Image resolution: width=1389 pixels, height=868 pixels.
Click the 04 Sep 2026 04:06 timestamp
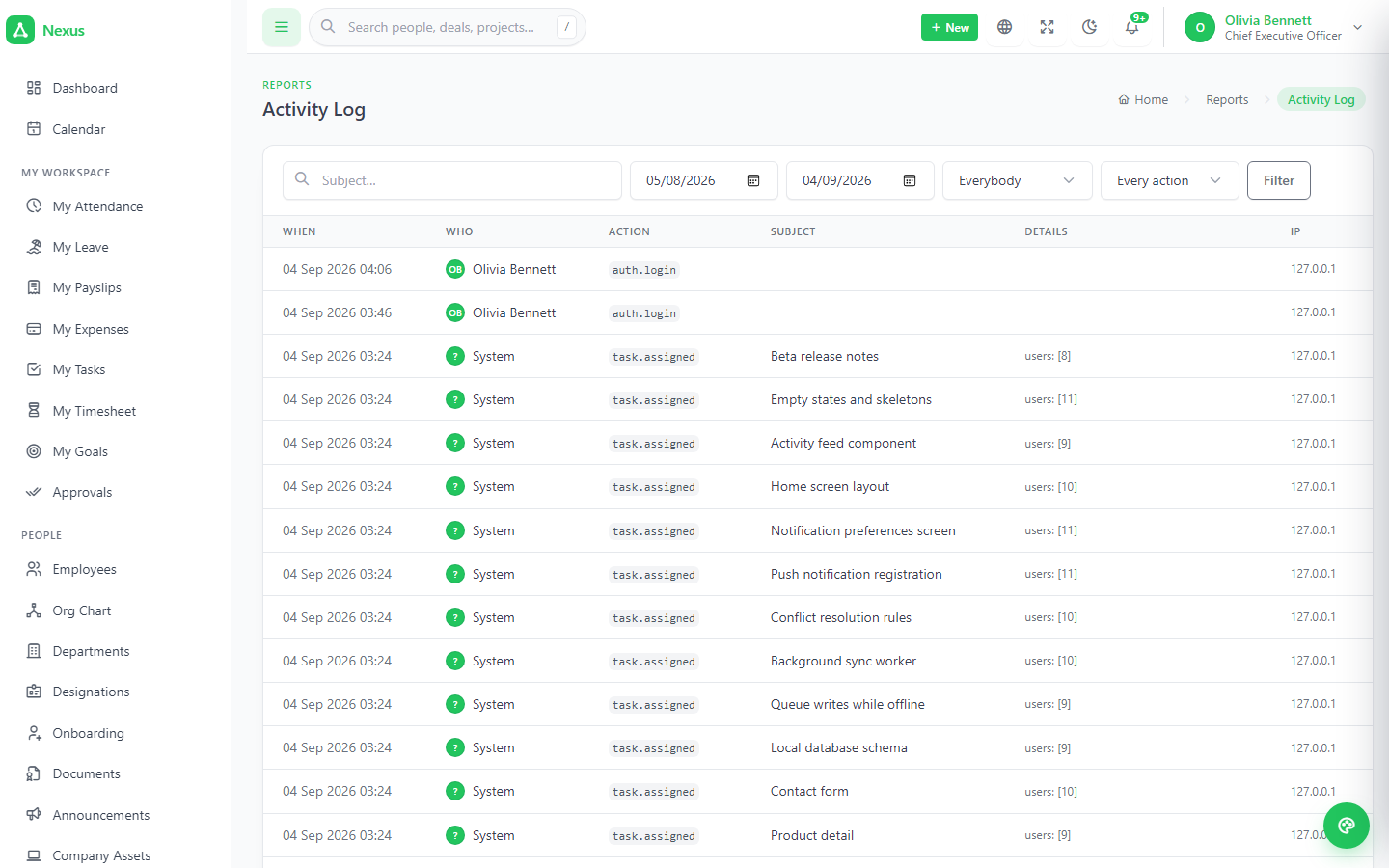(337, 269)
